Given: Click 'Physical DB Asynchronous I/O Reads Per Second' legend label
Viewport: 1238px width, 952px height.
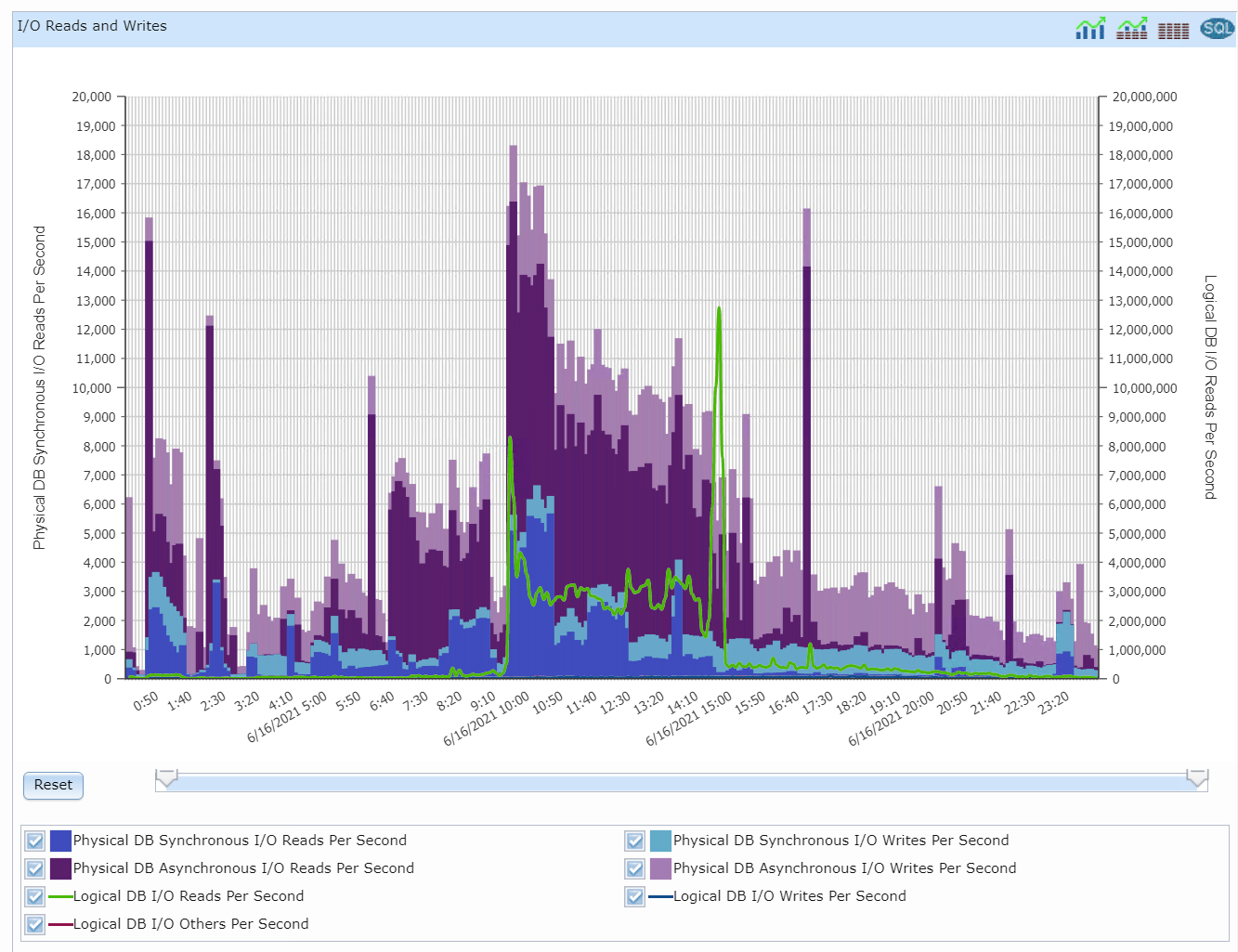Looking at the screenshot, I should tap(243, 868).
